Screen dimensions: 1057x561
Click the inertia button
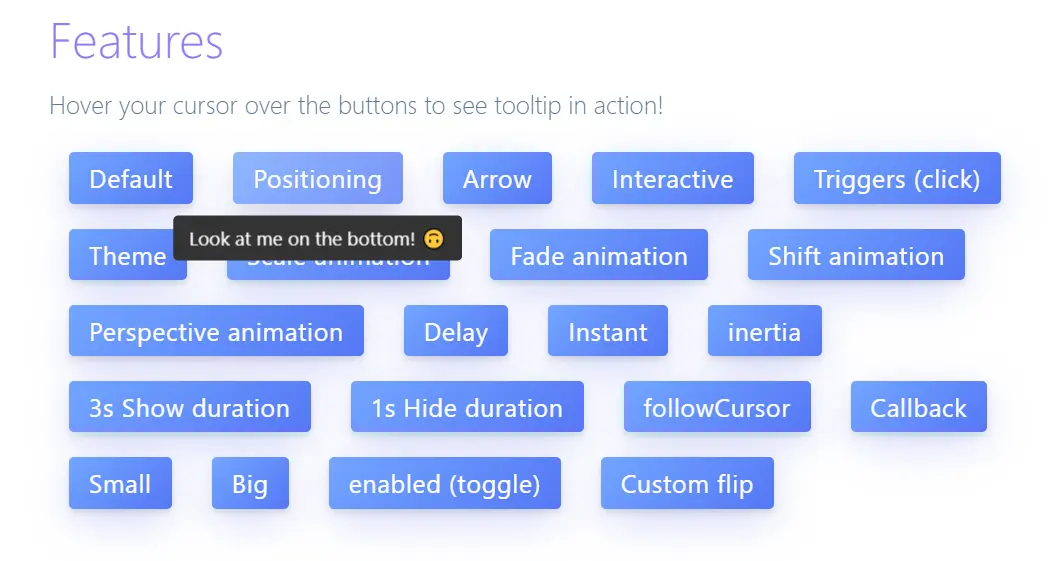coord(764,331)
